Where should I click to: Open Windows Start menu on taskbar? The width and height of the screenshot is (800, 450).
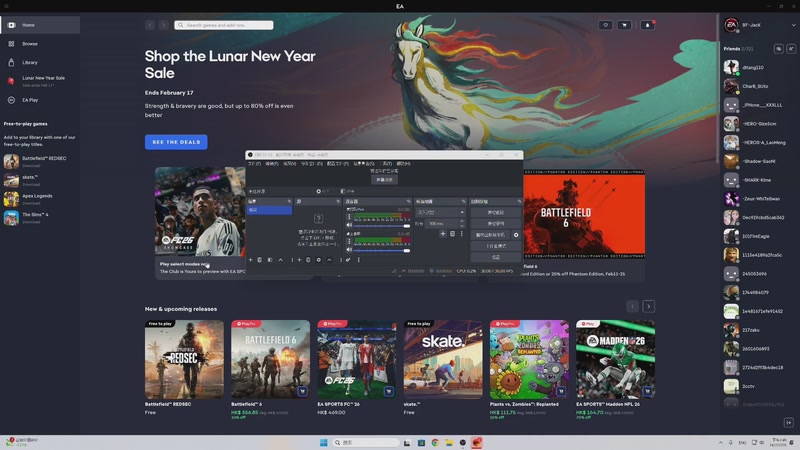coord(323,442)
